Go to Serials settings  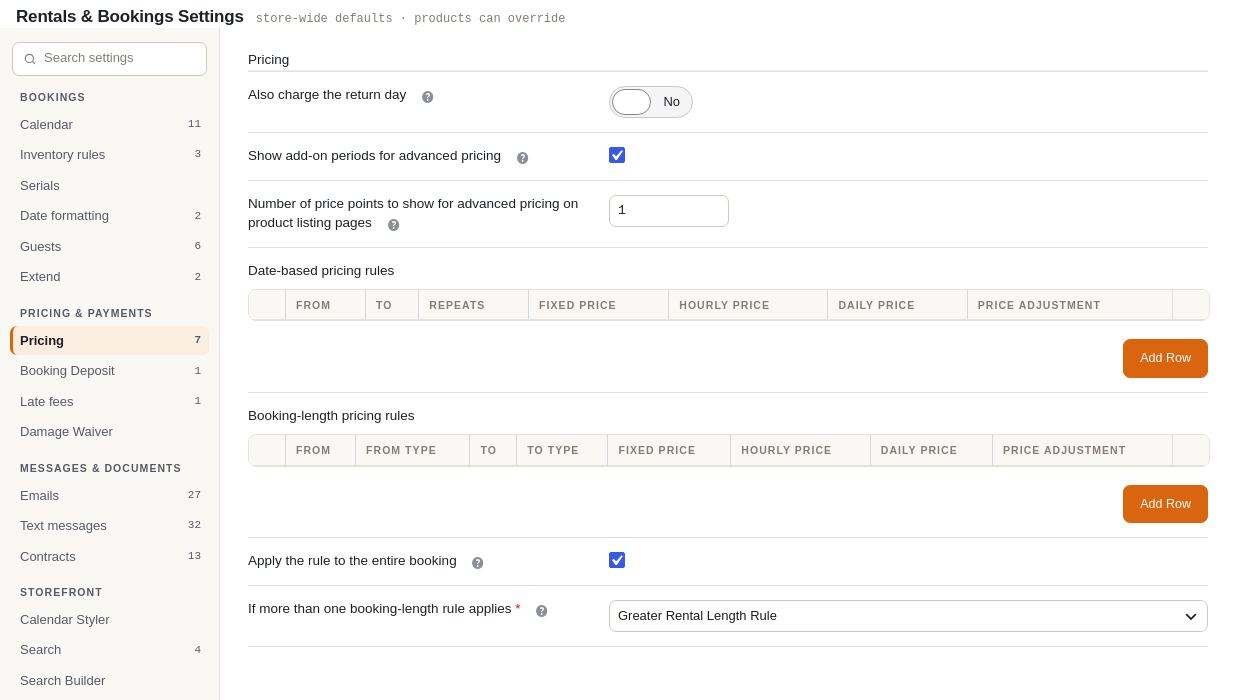[x=110, y=186]
